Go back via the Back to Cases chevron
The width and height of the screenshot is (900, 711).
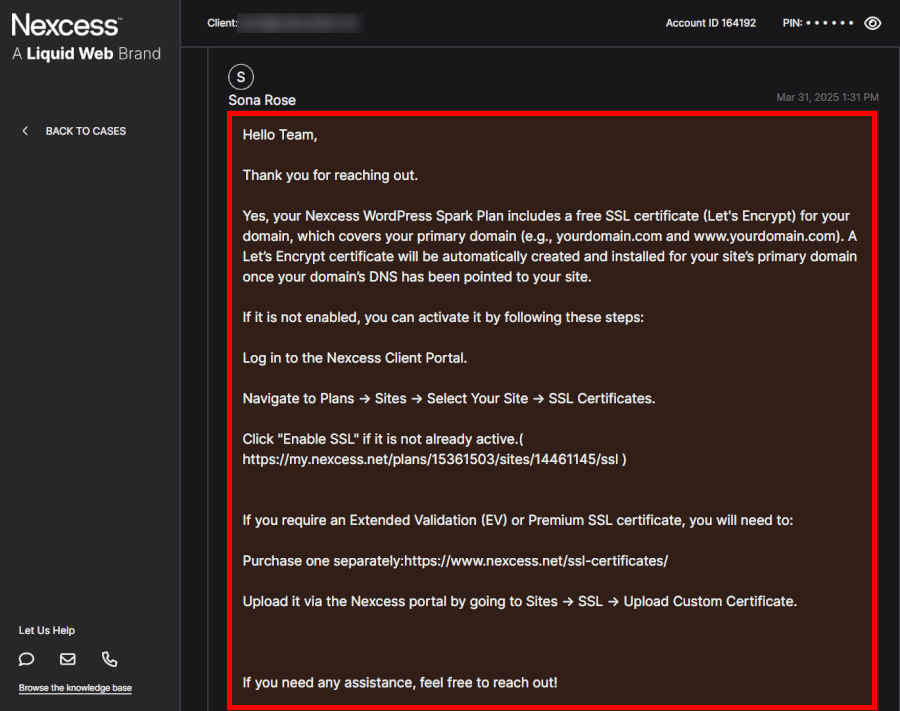[x=25, y=131]
